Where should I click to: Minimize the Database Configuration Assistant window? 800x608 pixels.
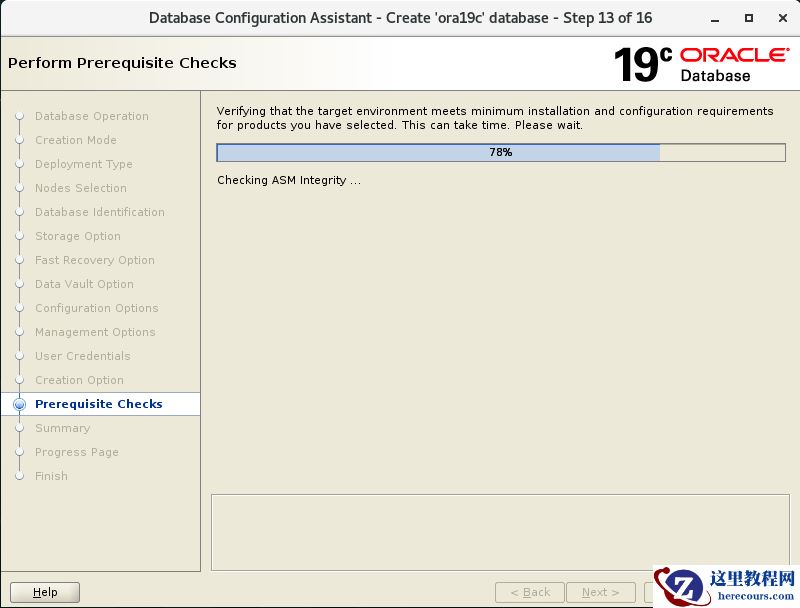tap(715, 18)
